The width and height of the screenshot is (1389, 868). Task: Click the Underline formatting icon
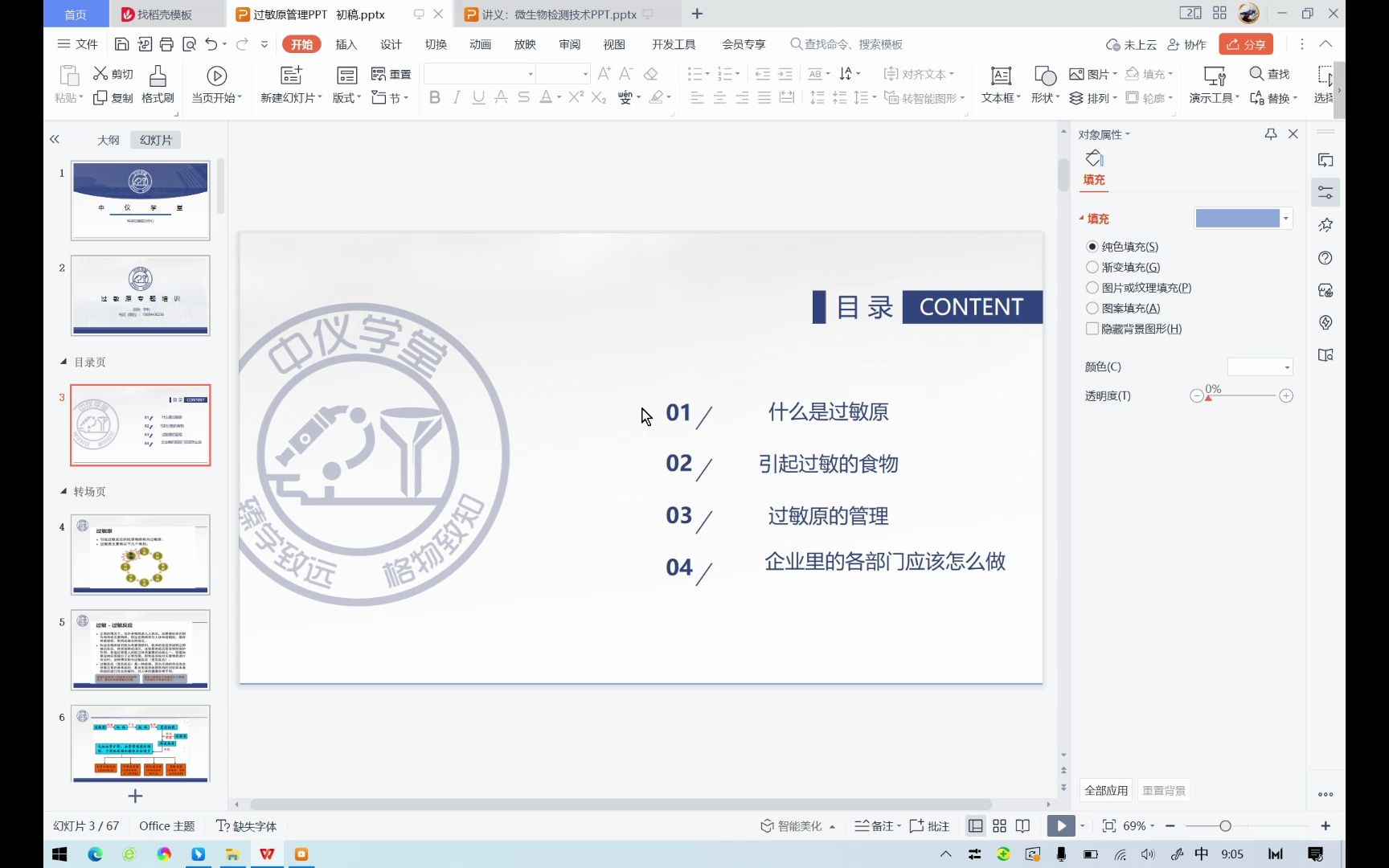point(478,97)
